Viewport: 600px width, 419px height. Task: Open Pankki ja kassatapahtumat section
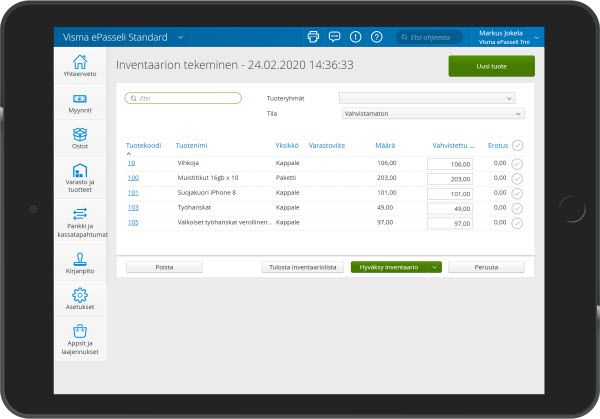[82, 223]
